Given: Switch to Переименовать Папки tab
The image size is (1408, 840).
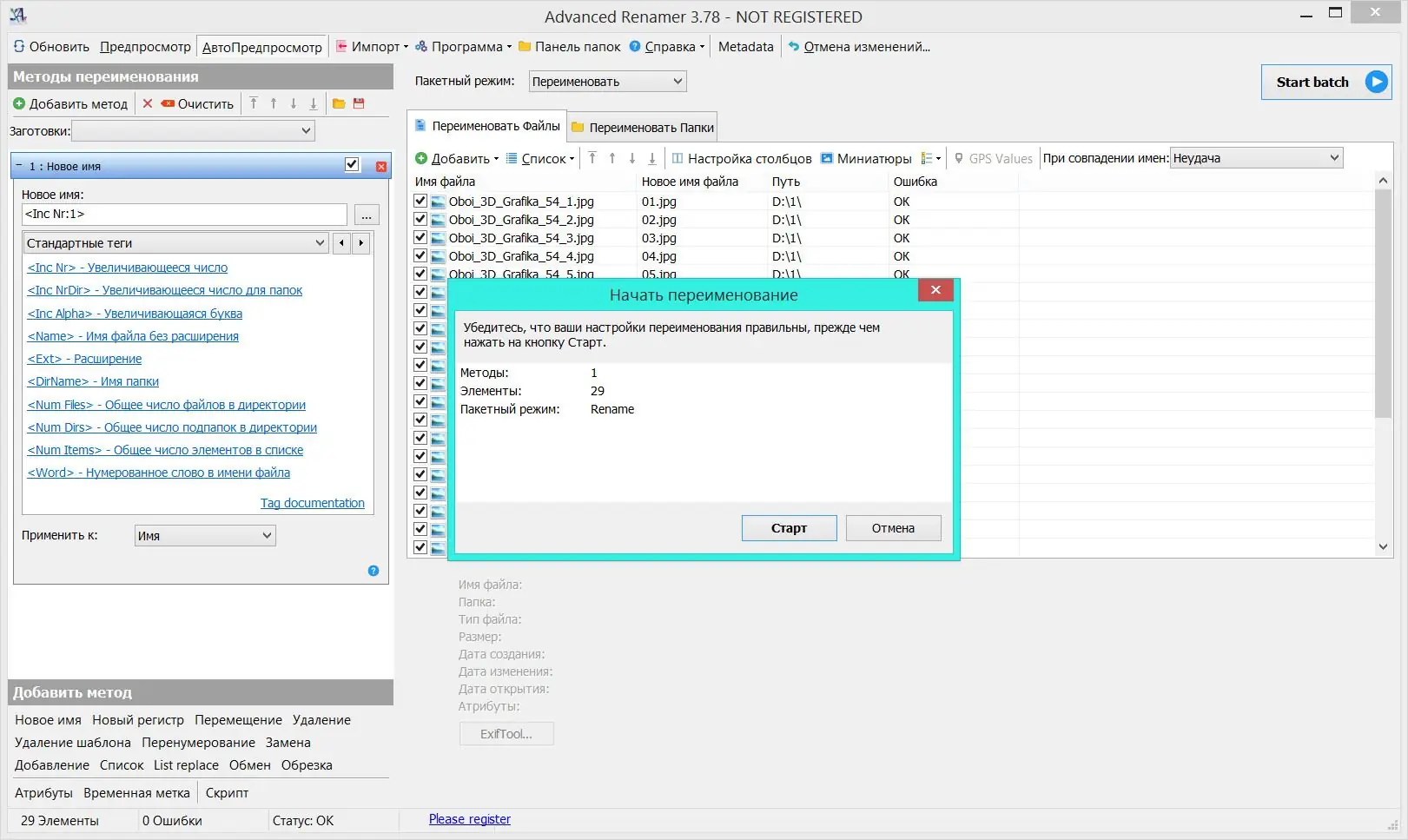Looking at the screenshot, I should pos(643,128).
